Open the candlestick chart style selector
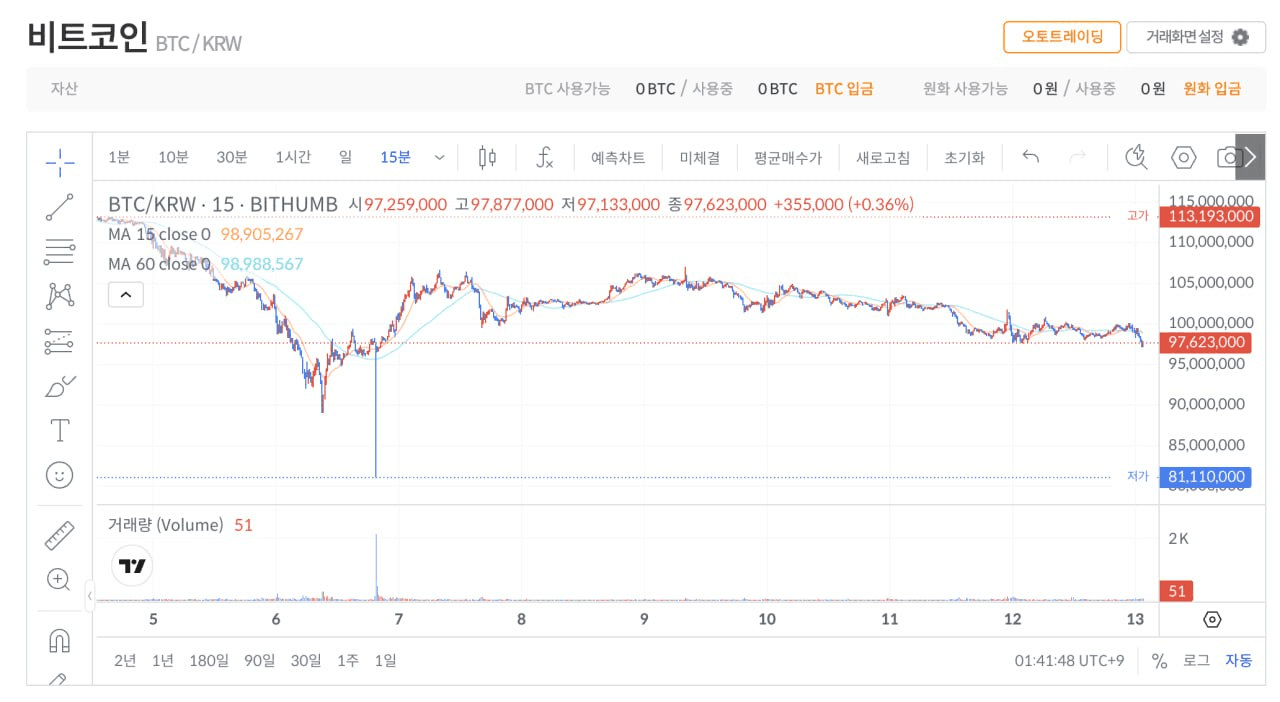This screenshot has width=1280, height=702. click(x=487, y=157)
